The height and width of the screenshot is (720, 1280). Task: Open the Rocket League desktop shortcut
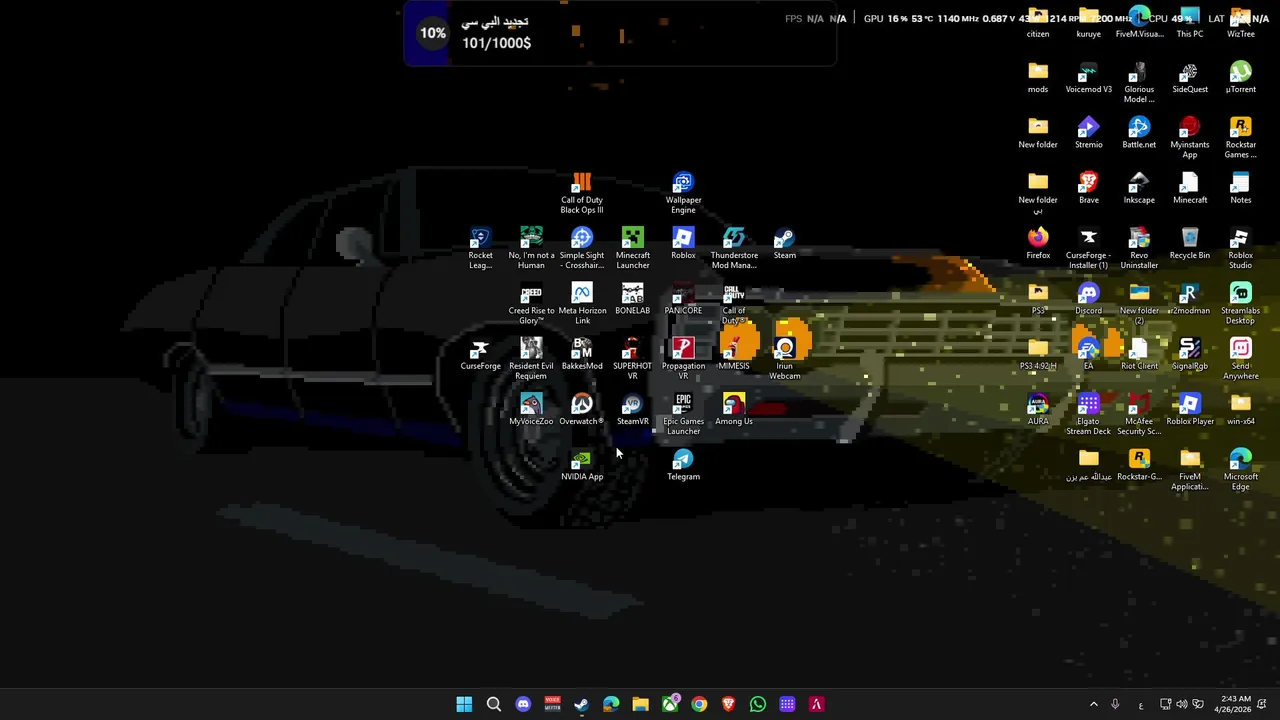pos(480,248)
